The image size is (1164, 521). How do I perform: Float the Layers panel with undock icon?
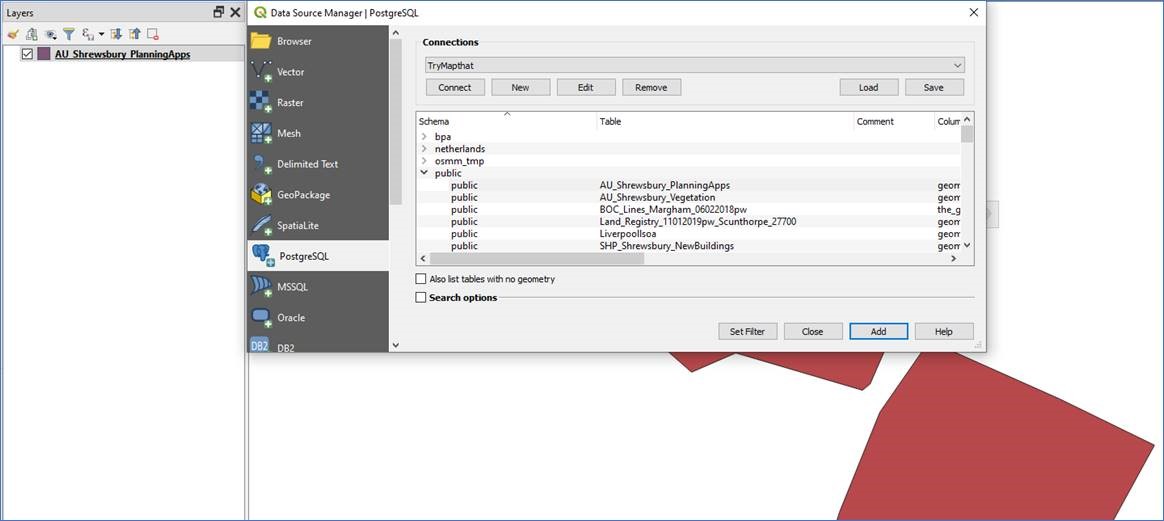point(218,12)
